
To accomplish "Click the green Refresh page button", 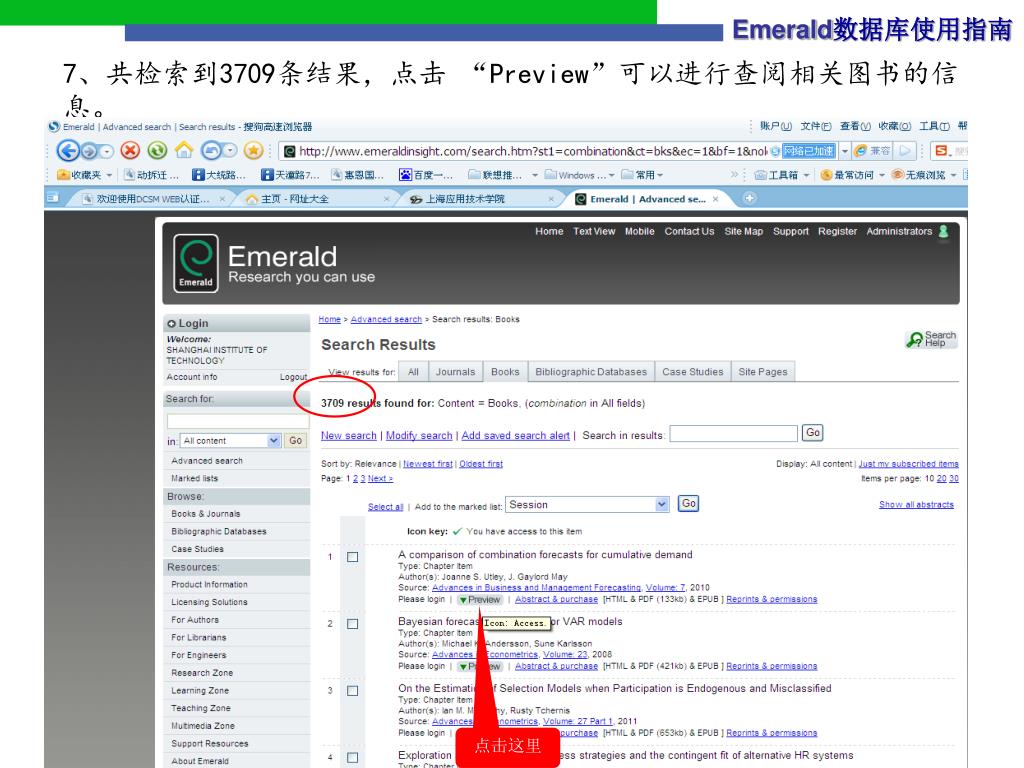I will (x=157, y=151).
